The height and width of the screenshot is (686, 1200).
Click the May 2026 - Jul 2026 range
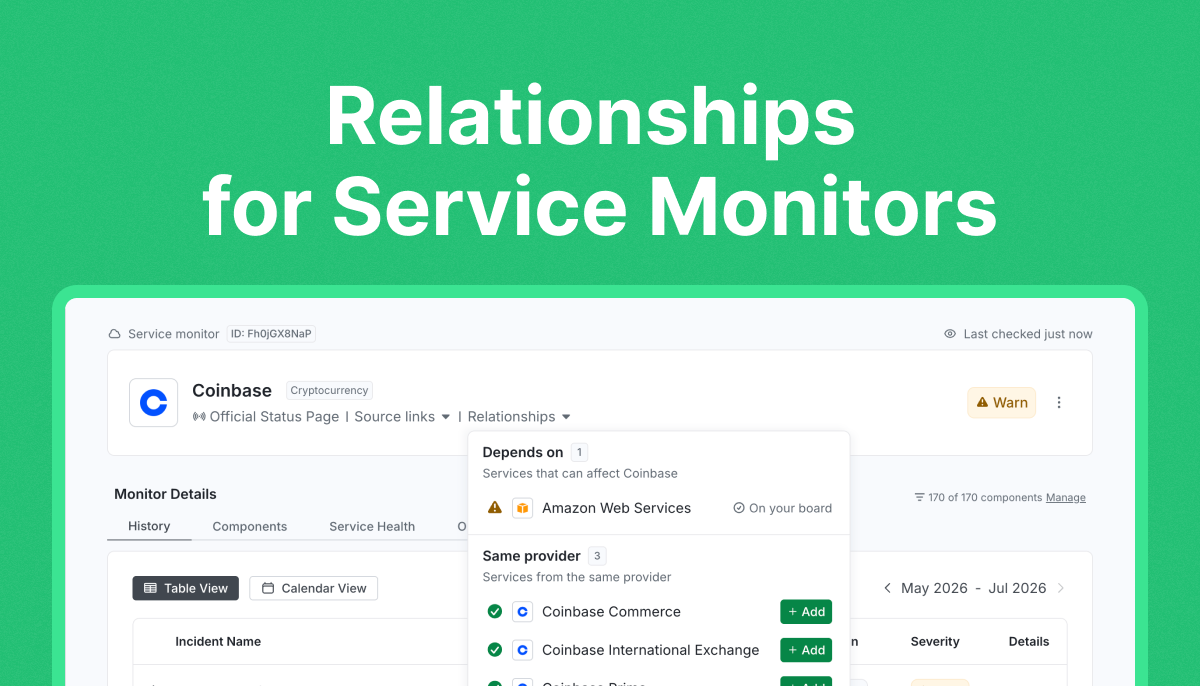(974, 588)
